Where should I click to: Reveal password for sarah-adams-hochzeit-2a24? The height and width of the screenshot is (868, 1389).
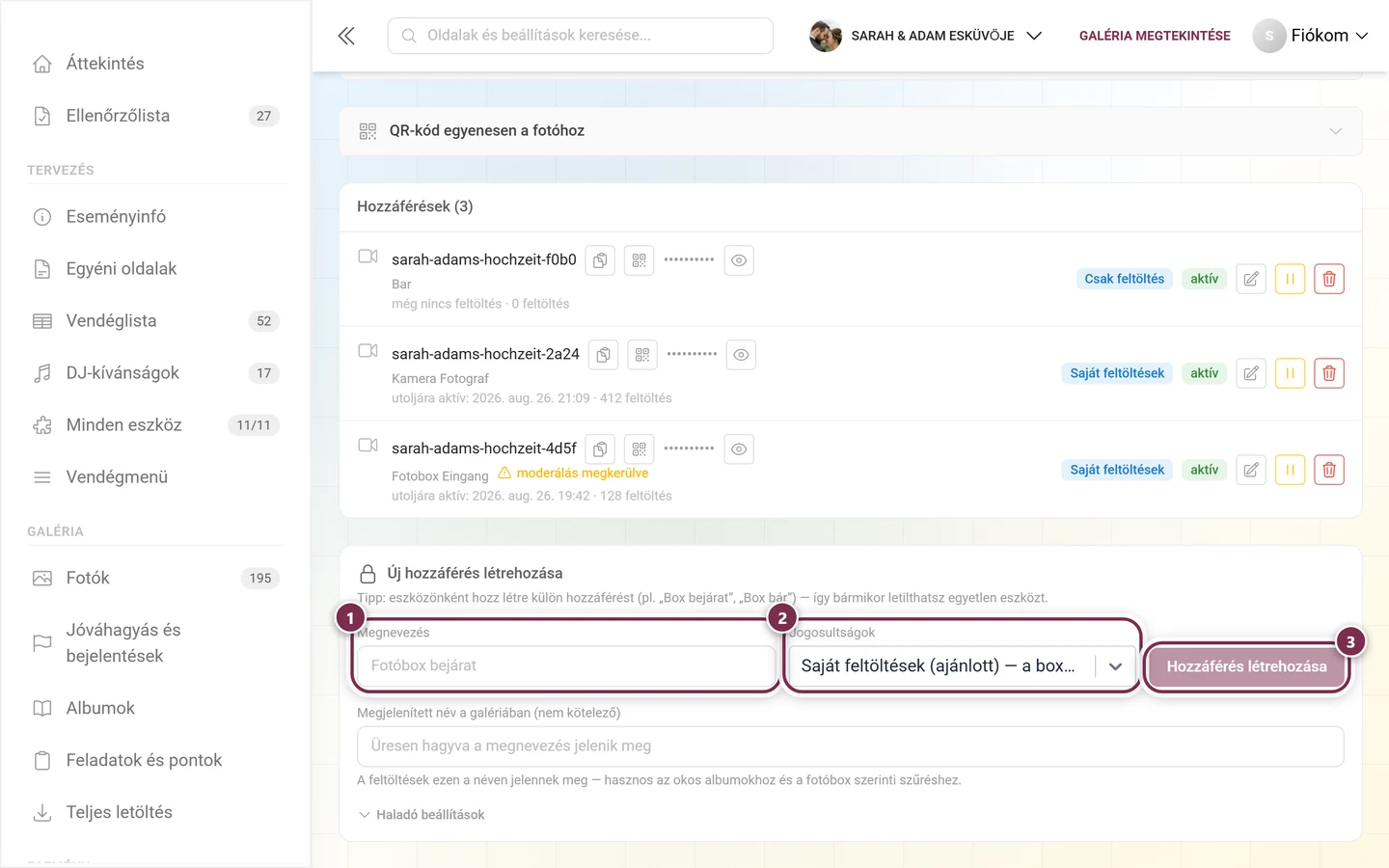point(741,355)
